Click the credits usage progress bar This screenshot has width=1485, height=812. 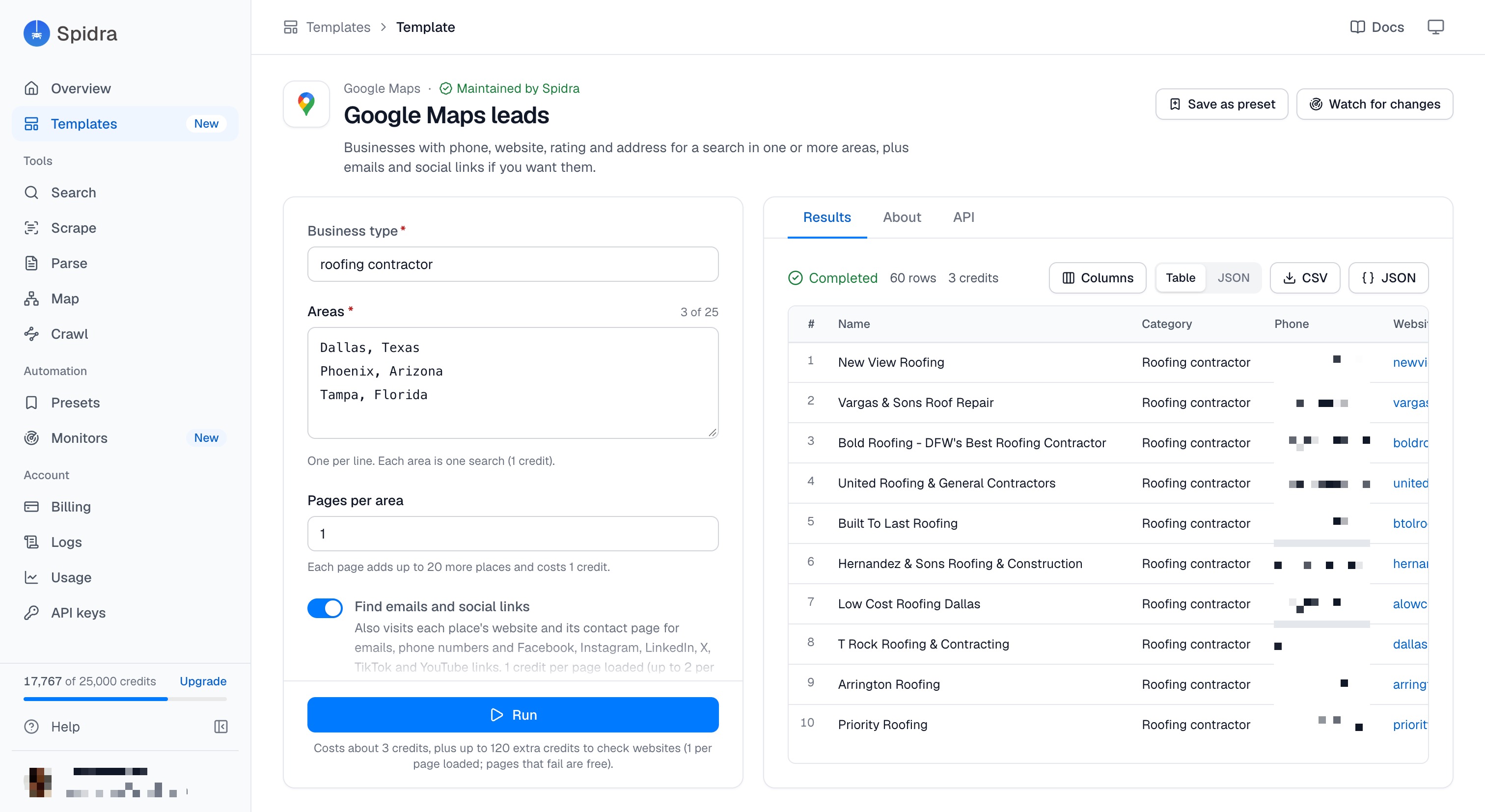click(x=125, y=699)
